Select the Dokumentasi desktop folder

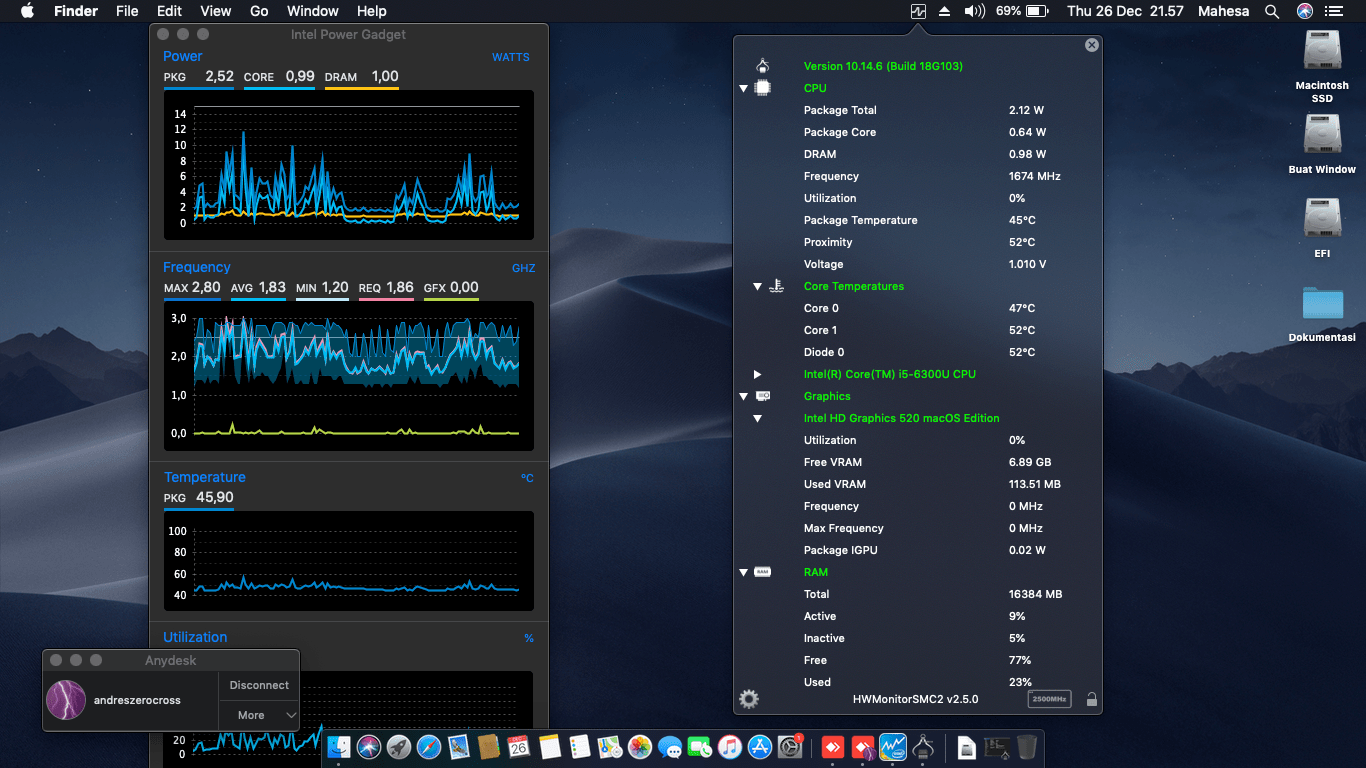[x=1322, y=313]
